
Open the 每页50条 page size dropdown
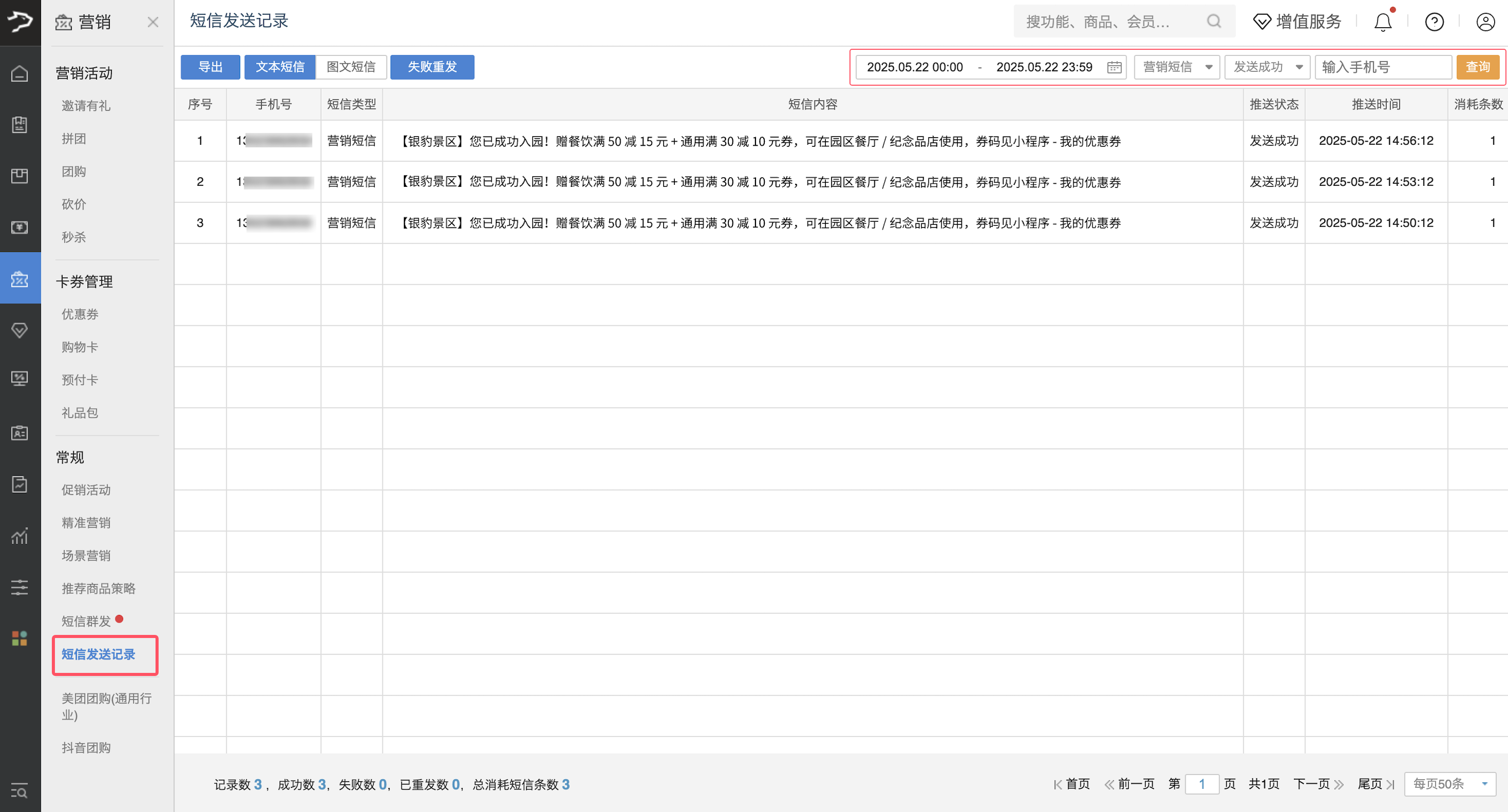click(1449, 784)
